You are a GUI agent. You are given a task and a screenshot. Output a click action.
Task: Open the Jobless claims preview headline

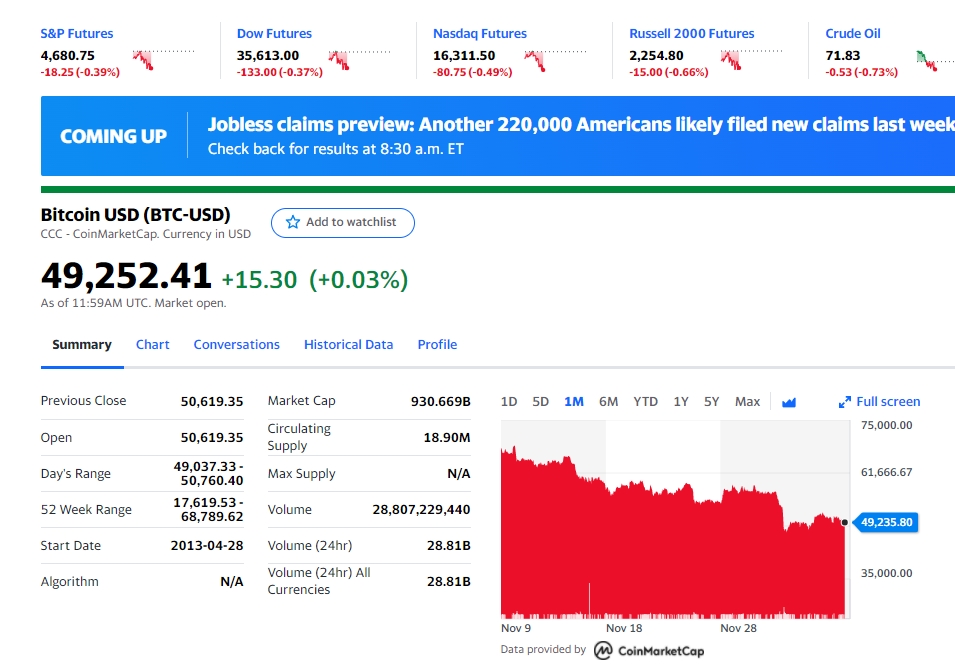581,125
